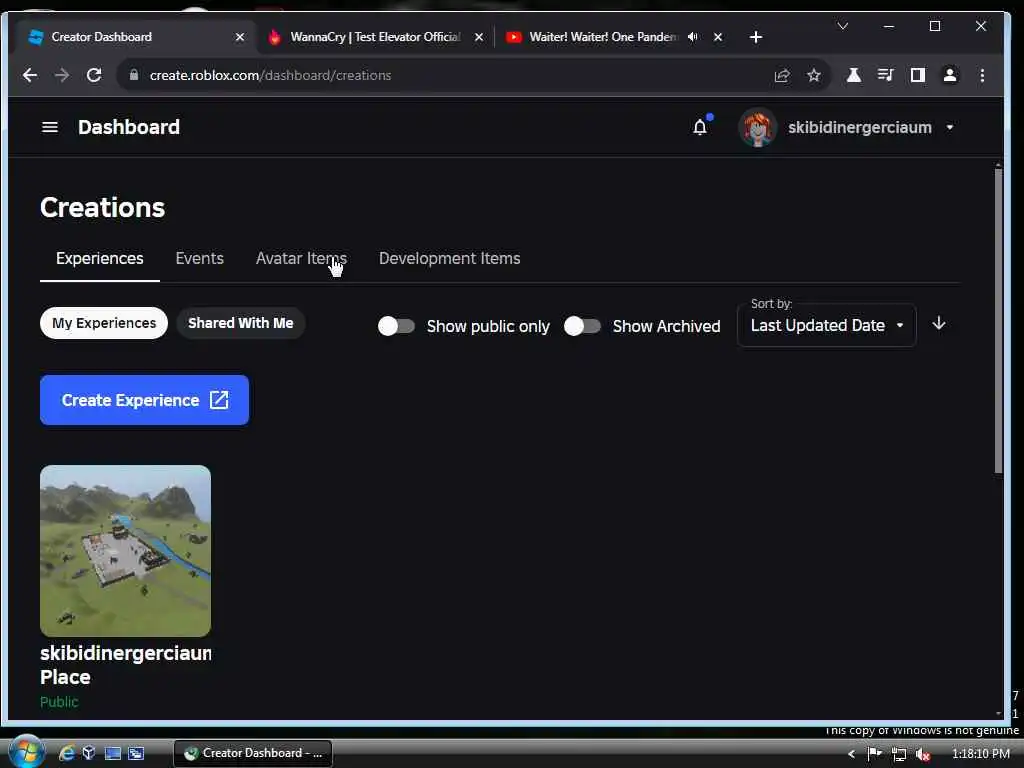Click the muted volume tray icon
This screenshot has height=768, width=1024.
[x=922, y=754]
